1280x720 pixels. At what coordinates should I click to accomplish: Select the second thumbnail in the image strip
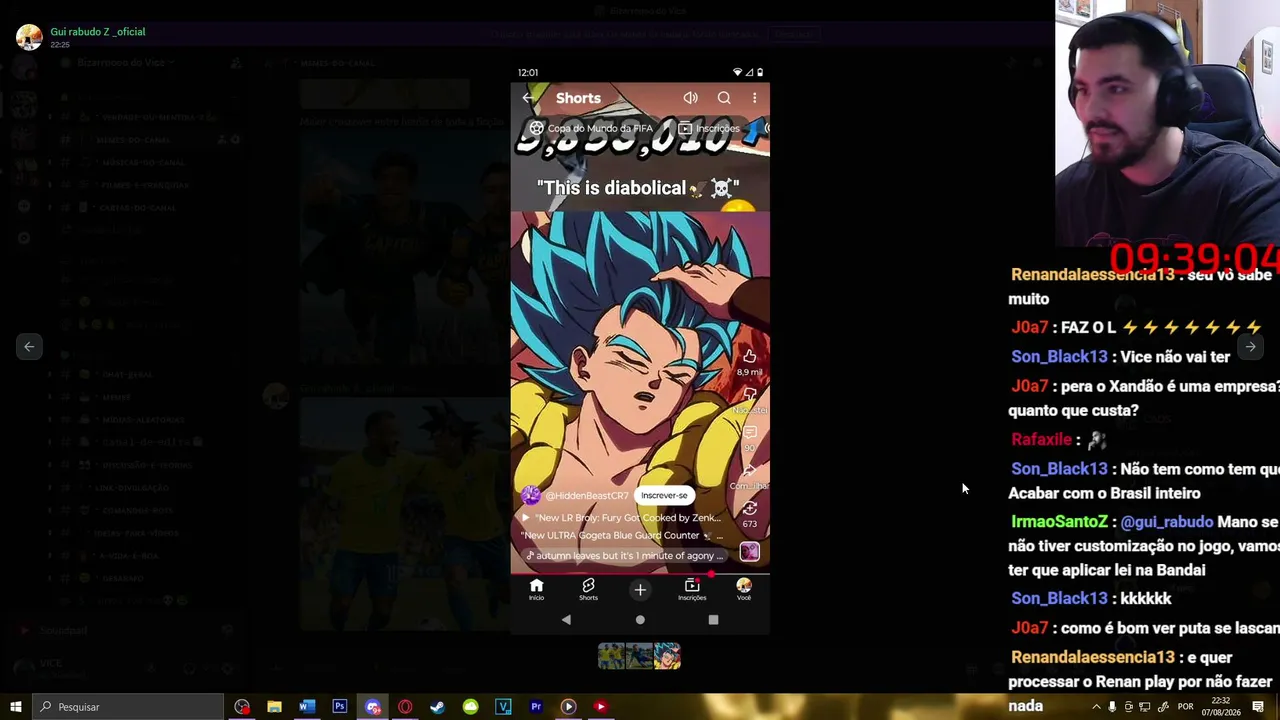639,656
